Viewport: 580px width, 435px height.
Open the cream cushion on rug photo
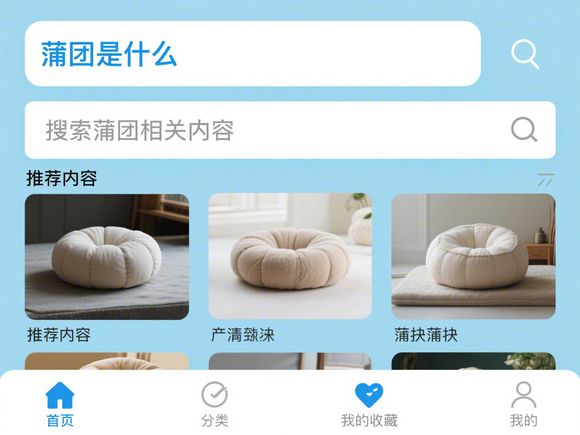pyautogui.click(x=473, y=257)
